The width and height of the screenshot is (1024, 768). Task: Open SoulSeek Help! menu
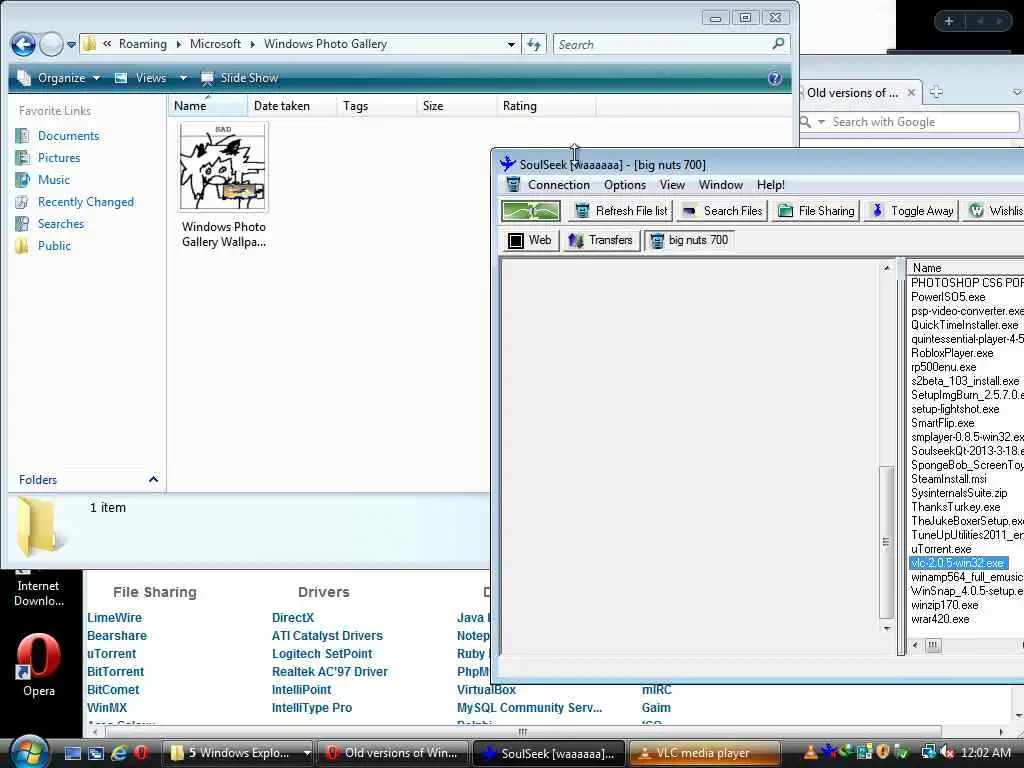tap(771, 185)
